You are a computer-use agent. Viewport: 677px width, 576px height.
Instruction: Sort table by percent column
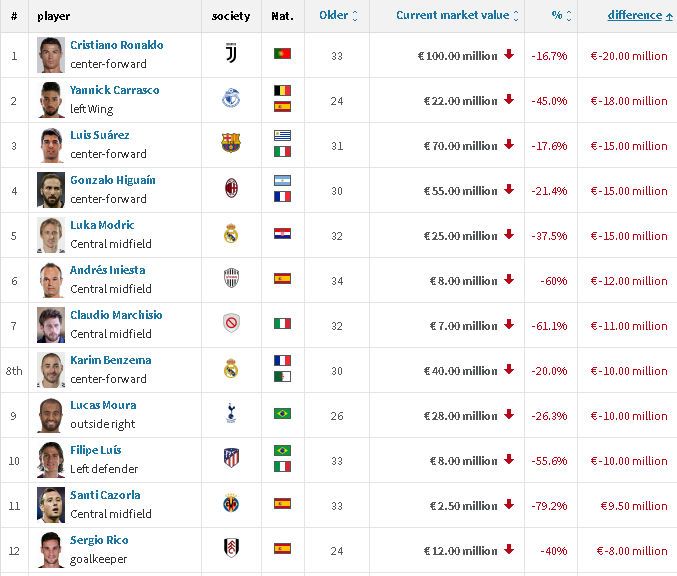(561, 16)
